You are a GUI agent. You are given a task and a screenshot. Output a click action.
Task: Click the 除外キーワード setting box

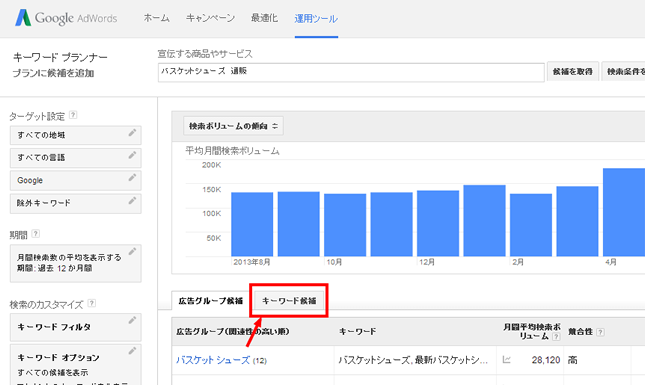[x=76, y=204]
